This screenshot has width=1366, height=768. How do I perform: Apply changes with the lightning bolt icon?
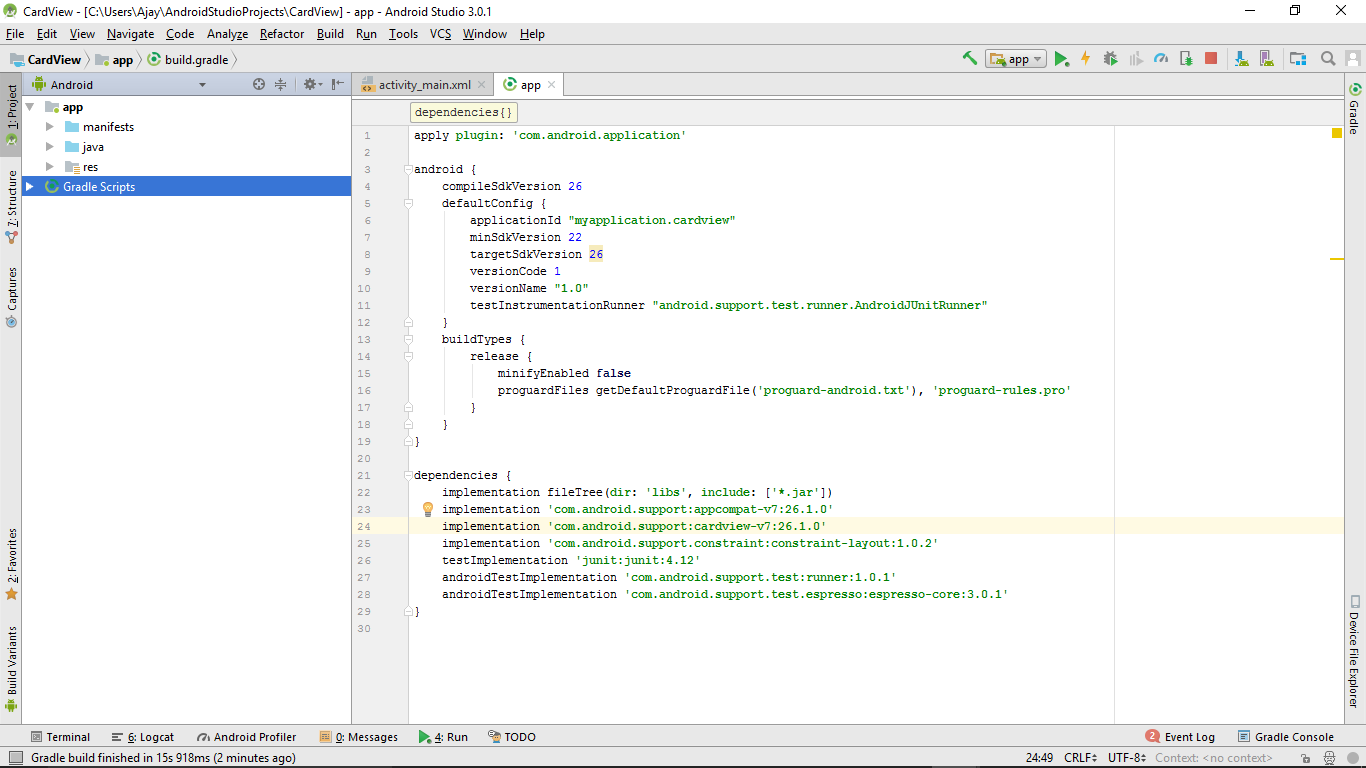pyautogui.click(x=1085, y=59)
